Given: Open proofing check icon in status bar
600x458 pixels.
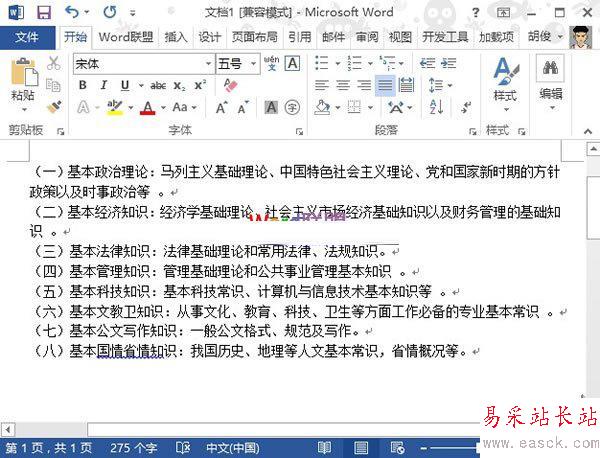Looking at the screenshot, I should coord(183,447).
